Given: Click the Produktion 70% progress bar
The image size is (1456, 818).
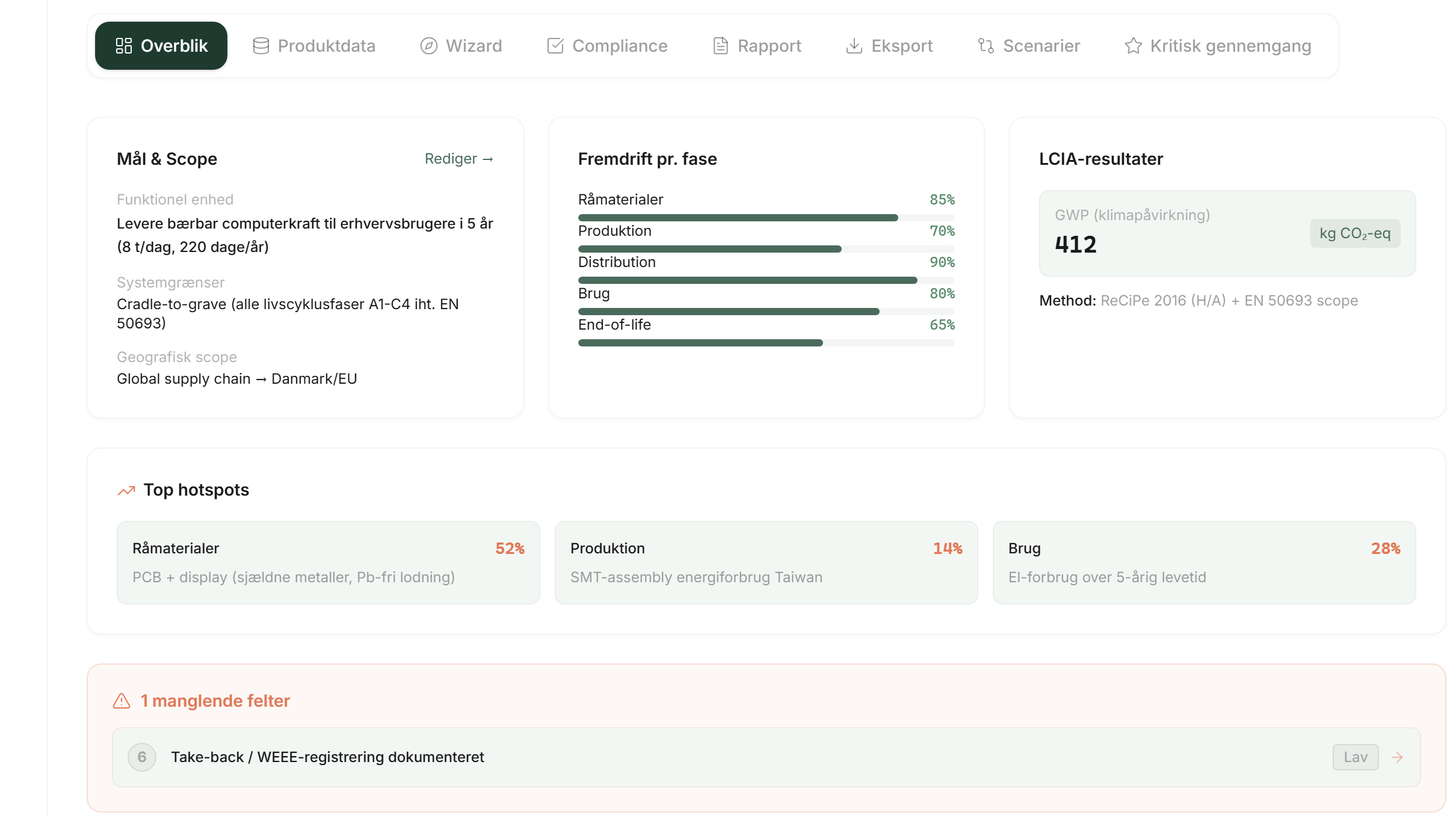Looking at the screenshot, I should (767, 249).
